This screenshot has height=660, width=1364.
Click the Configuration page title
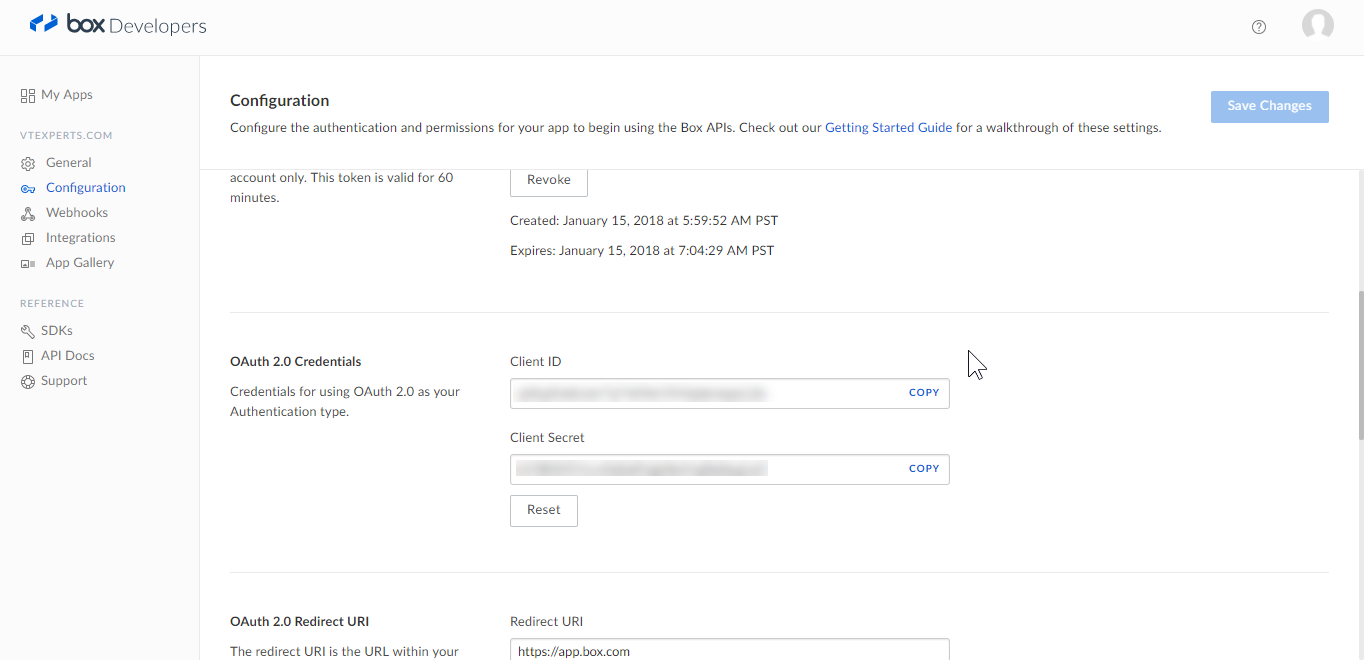click(279, 101)
